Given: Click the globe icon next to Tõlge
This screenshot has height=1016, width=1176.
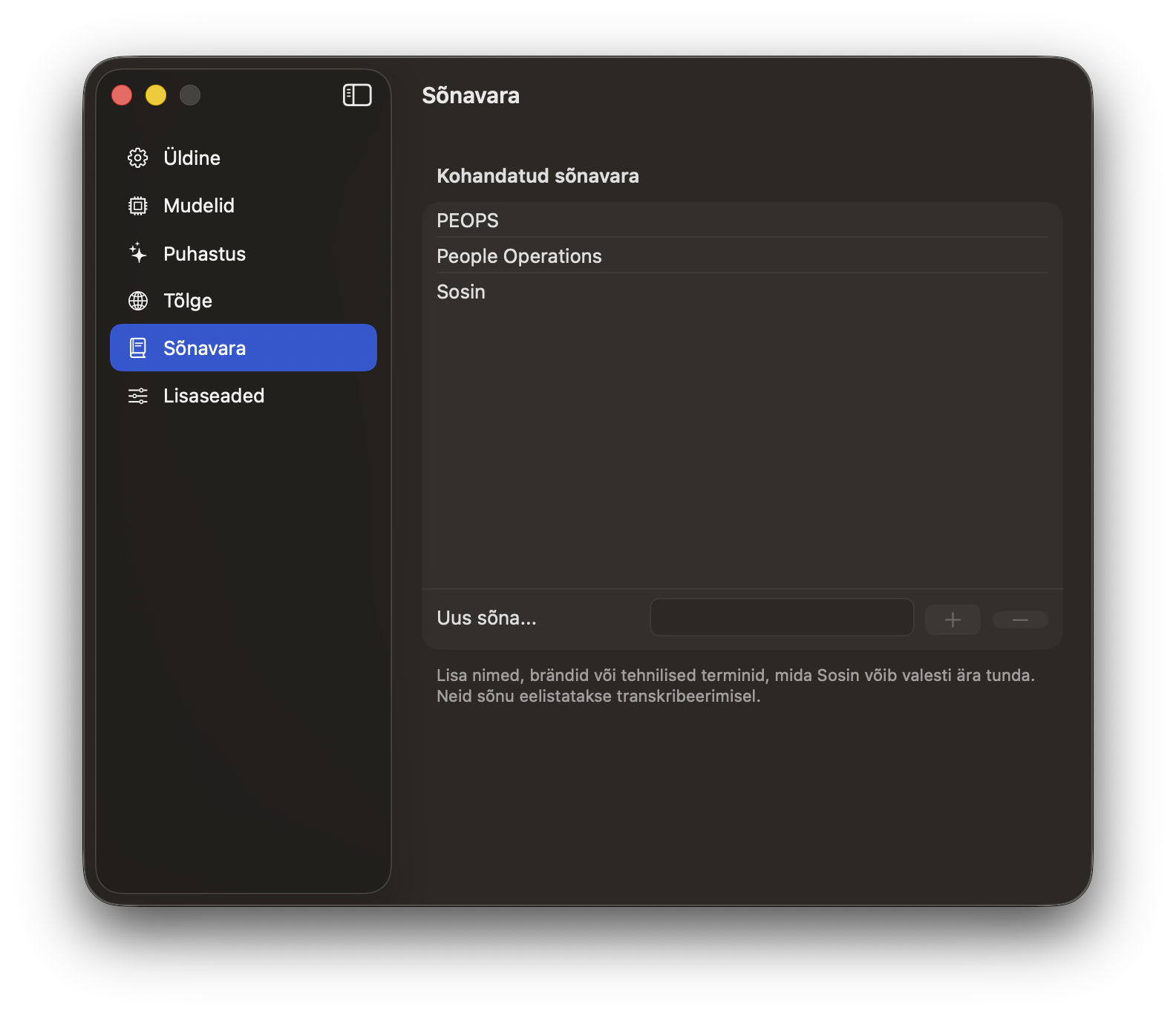Looking at the screenshot, I should pyautogui.click(x=138, y=301).
